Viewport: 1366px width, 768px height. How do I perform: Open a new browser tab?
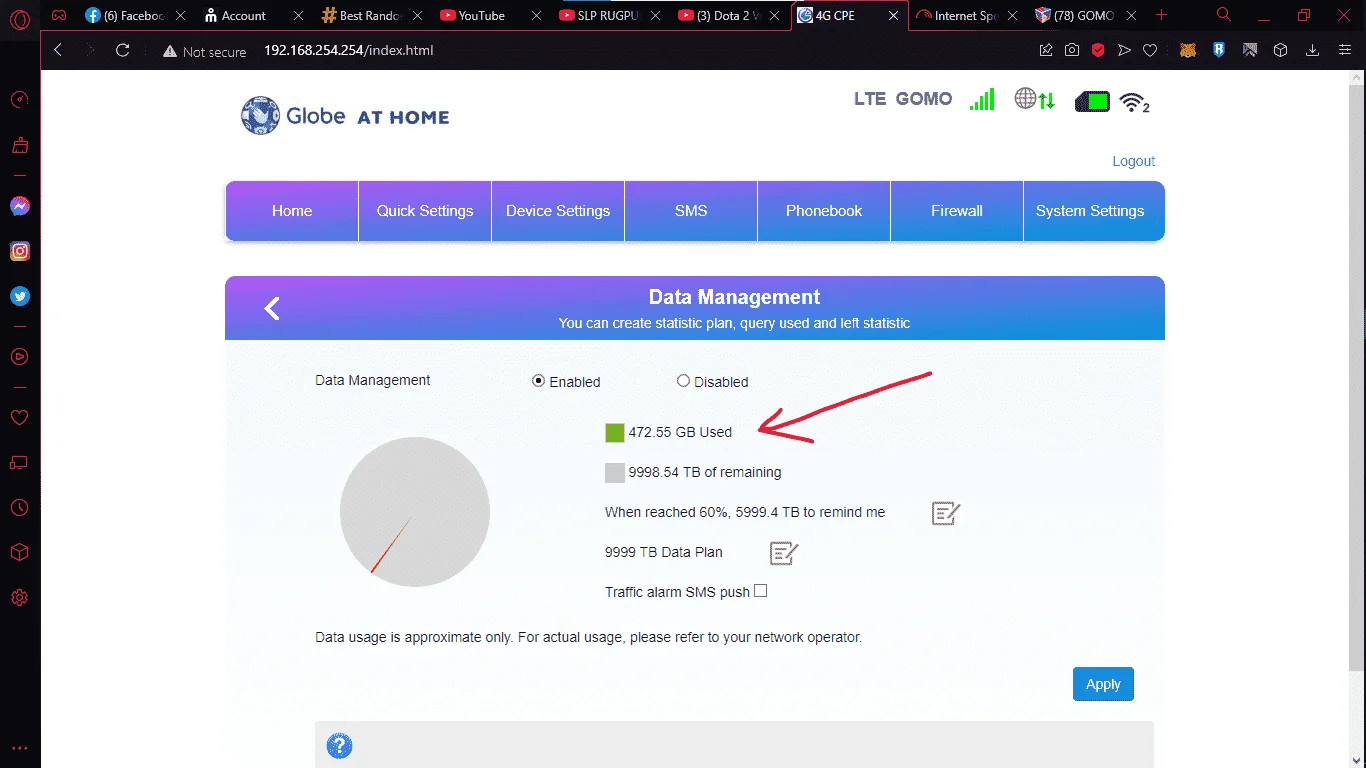pos(1161,15)
